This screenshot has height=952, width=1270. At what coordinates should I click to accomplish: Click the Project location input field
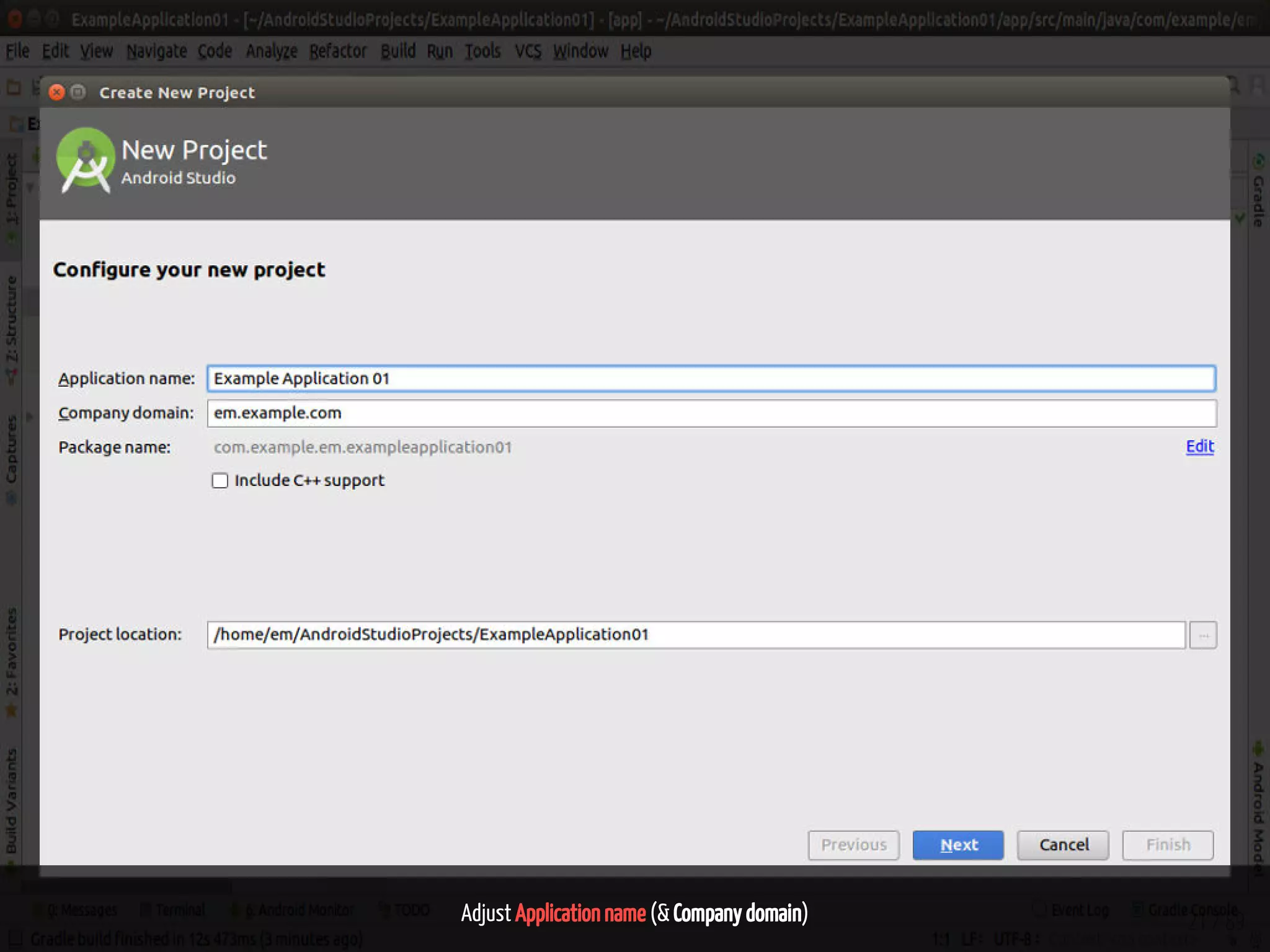[696, 635]
